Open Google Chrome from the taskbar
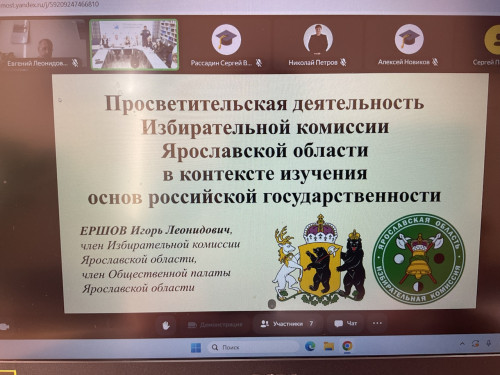This screenshot has height=375, width=500. [x=347, y=346]
